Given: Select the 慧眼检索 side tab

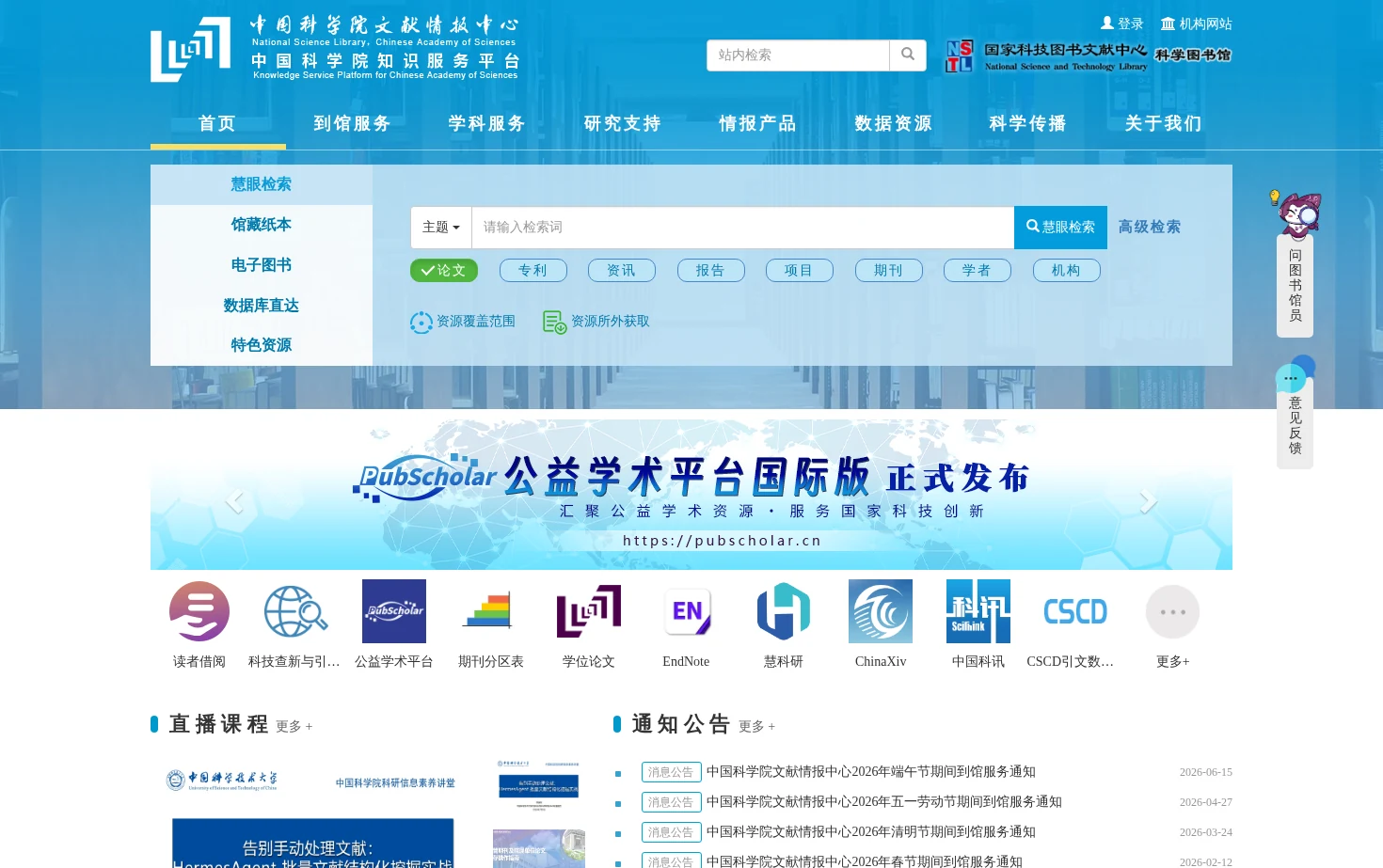Looking at the screenshot, I should 262,184.
